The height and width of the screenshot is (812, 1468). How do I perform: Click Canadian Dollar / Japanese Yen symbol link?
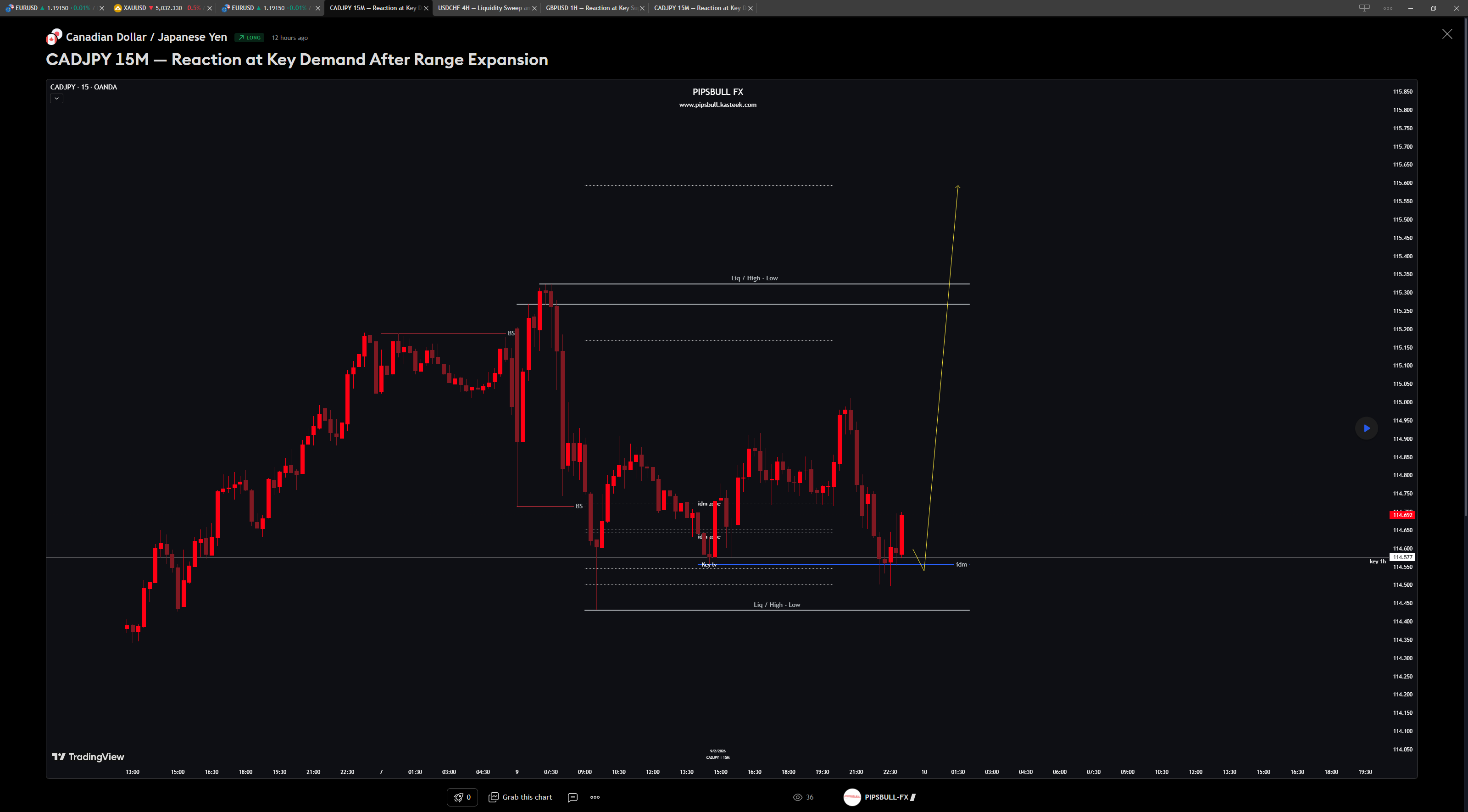(146, 37)
